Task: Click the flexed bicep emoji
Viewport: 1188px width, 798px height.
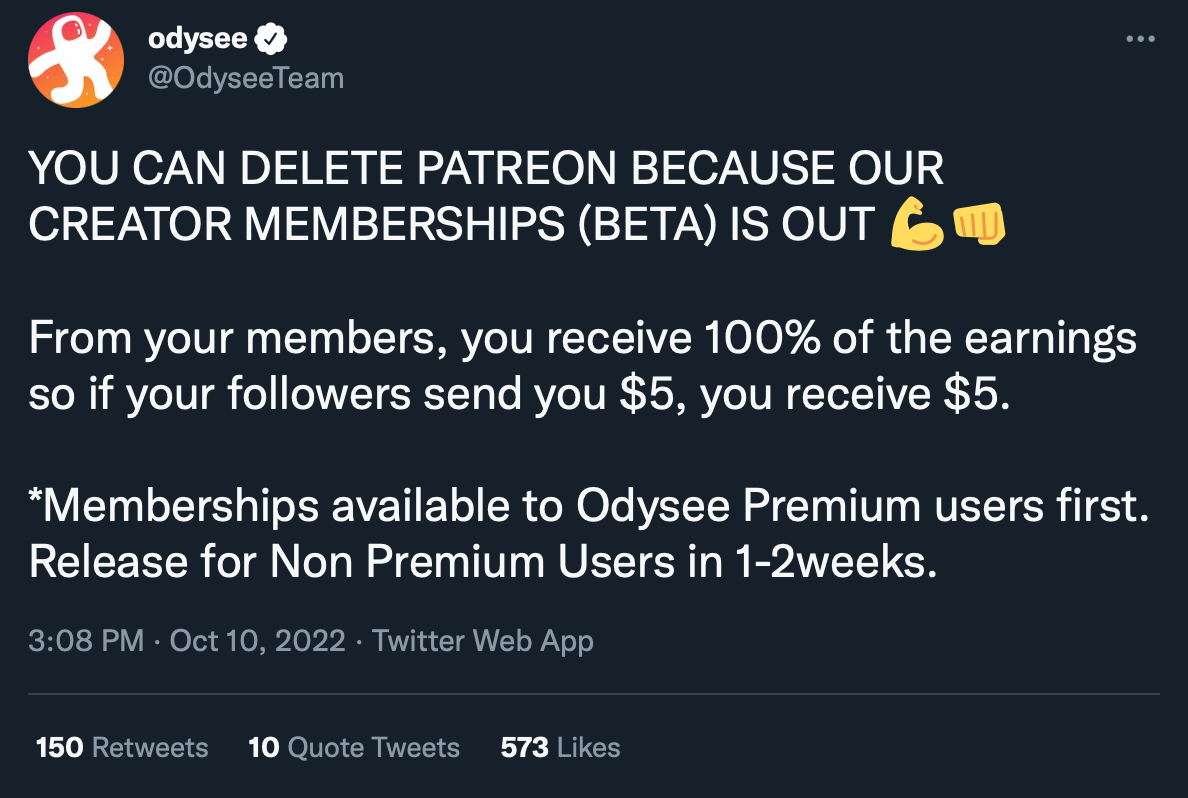Action: pyautogui.click(x=917, y=224)
